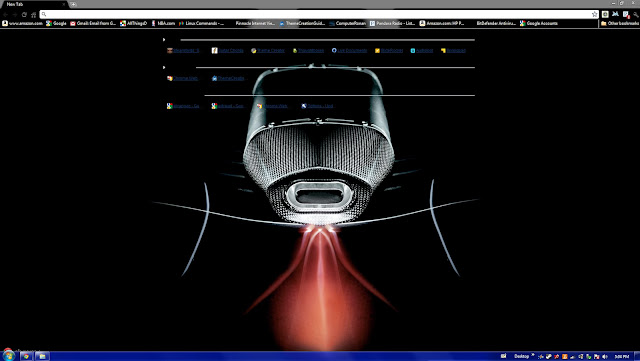Open the home page via house icon

pos(33,14)
